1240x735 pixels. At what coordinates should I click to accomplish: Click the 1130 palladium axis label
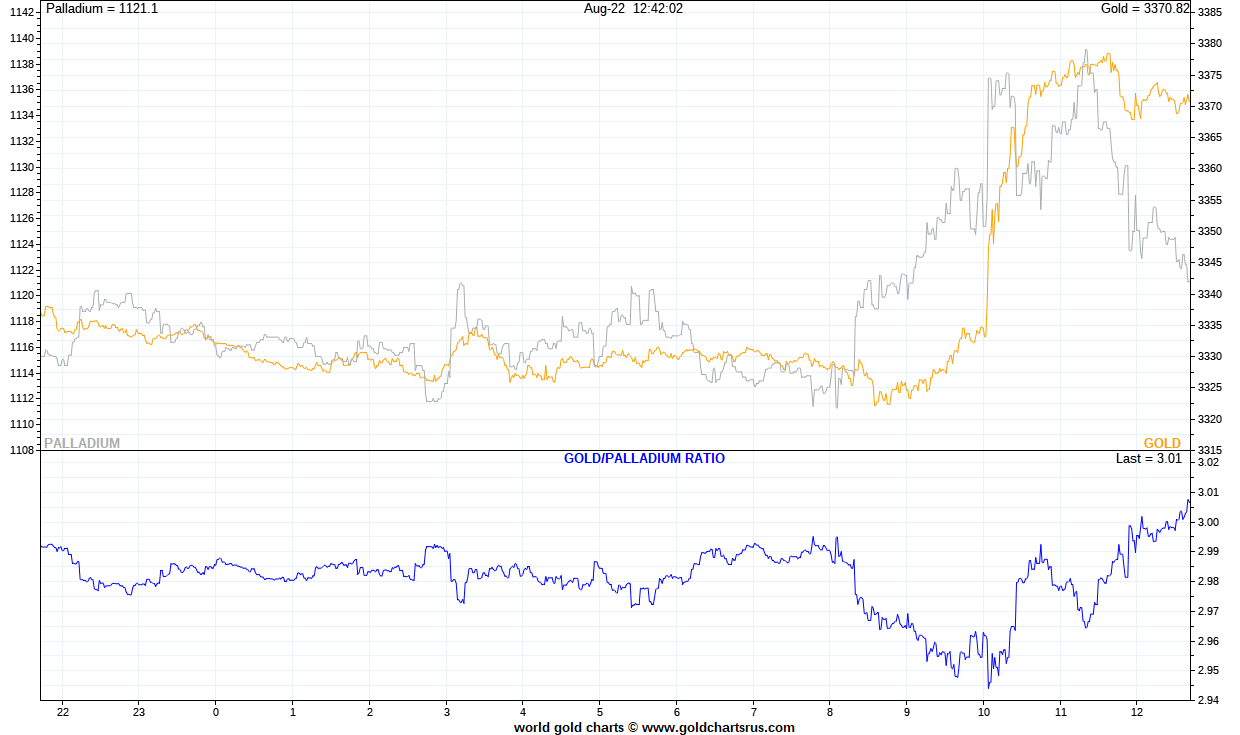click(x=22, y=167)
